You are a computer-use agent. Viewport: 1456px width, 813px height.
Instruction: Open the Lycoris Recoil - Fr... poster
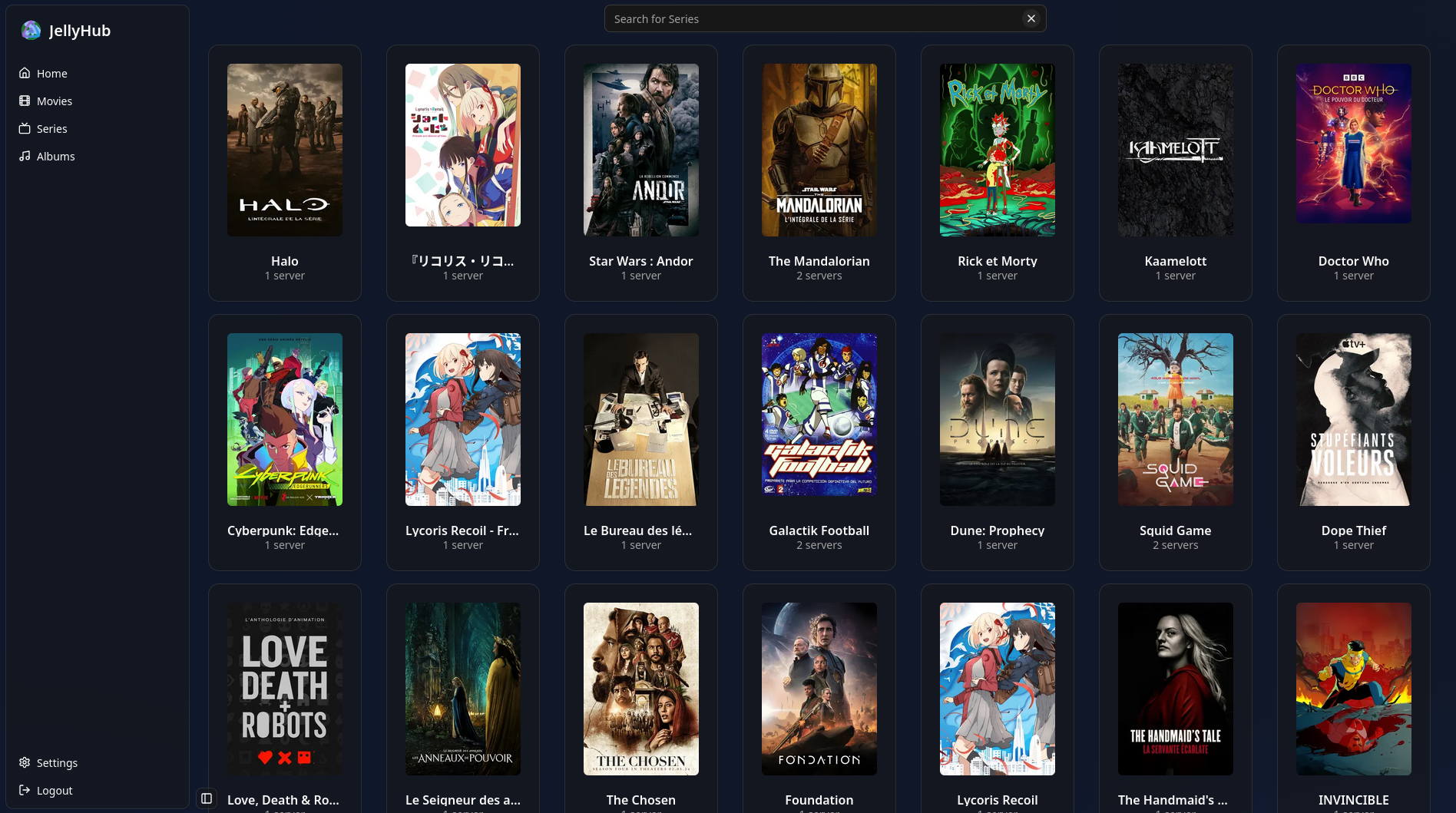[x=463, y=419]
